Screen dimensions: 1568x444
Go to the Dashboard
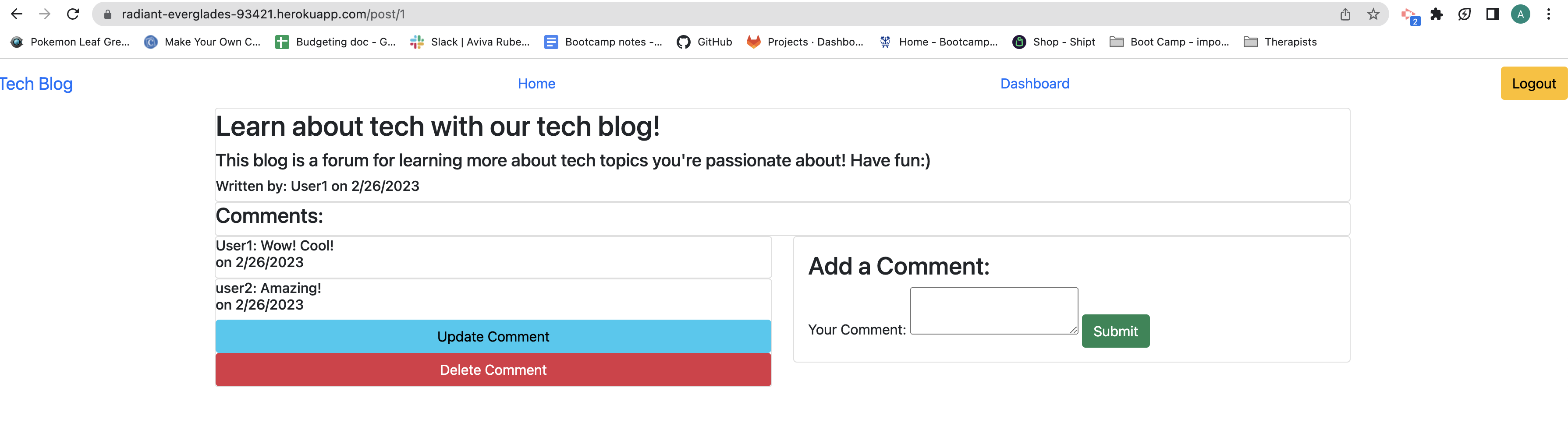pos(1035,83)
